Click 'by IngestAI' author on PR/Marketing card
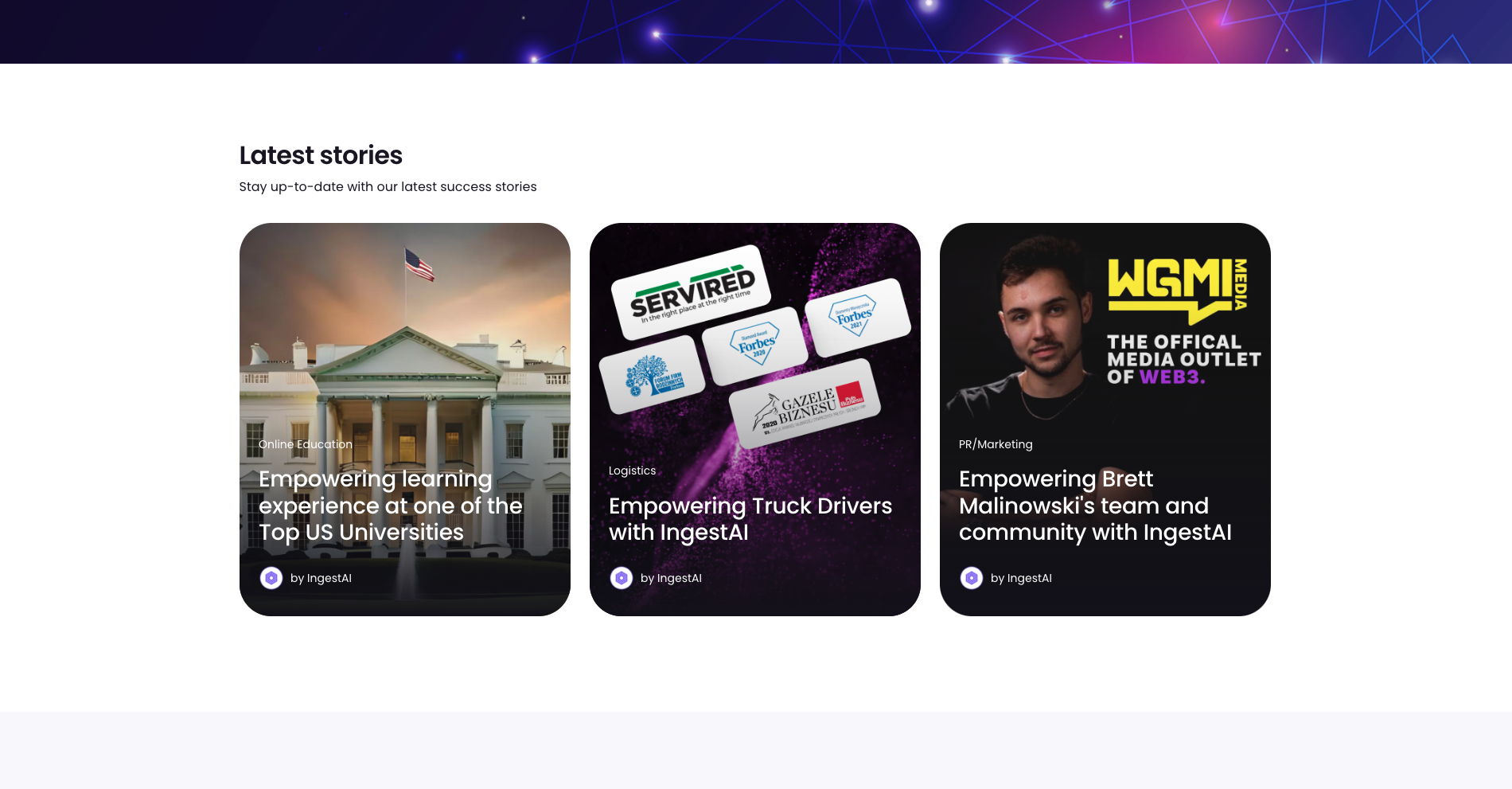The width and height of the screenshot is (1512, 789). (1021, 578)
